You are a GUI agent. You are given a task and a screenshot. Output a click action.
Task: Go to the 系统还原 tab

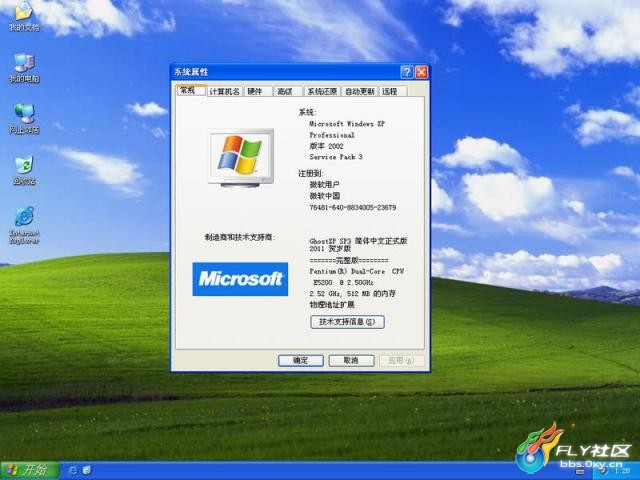[322, 91]
